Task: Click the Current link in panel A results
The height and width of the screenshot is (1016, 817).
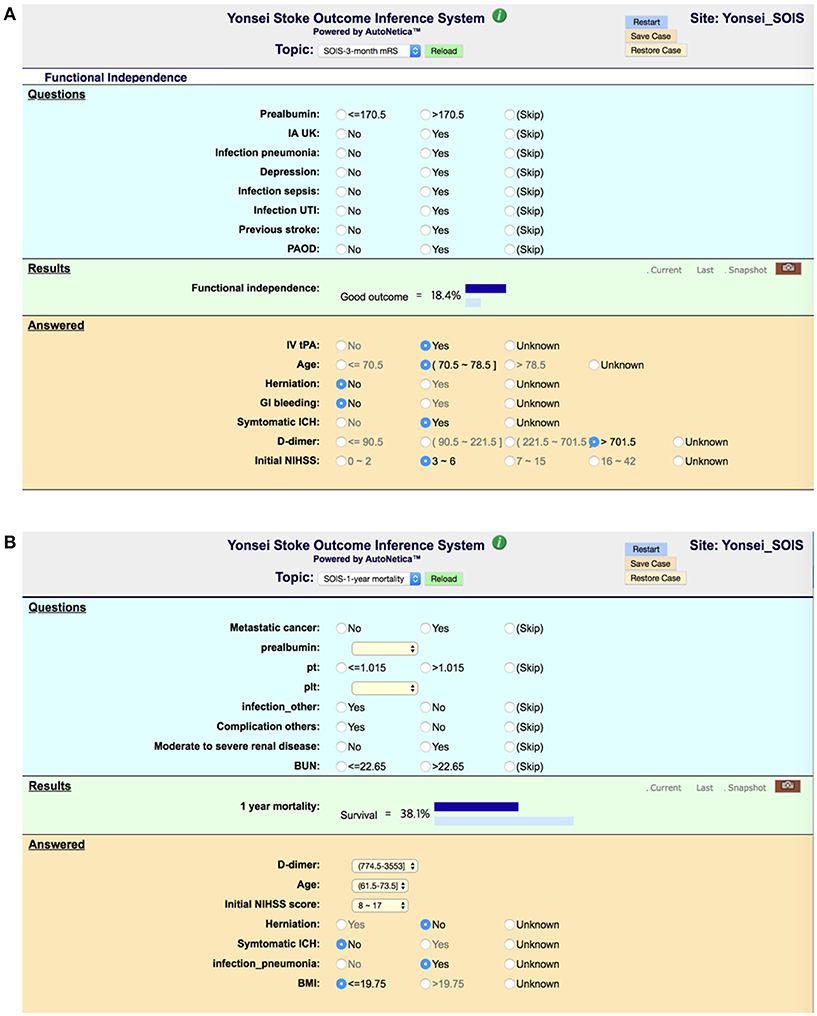Action: click(x=665, y=270)
